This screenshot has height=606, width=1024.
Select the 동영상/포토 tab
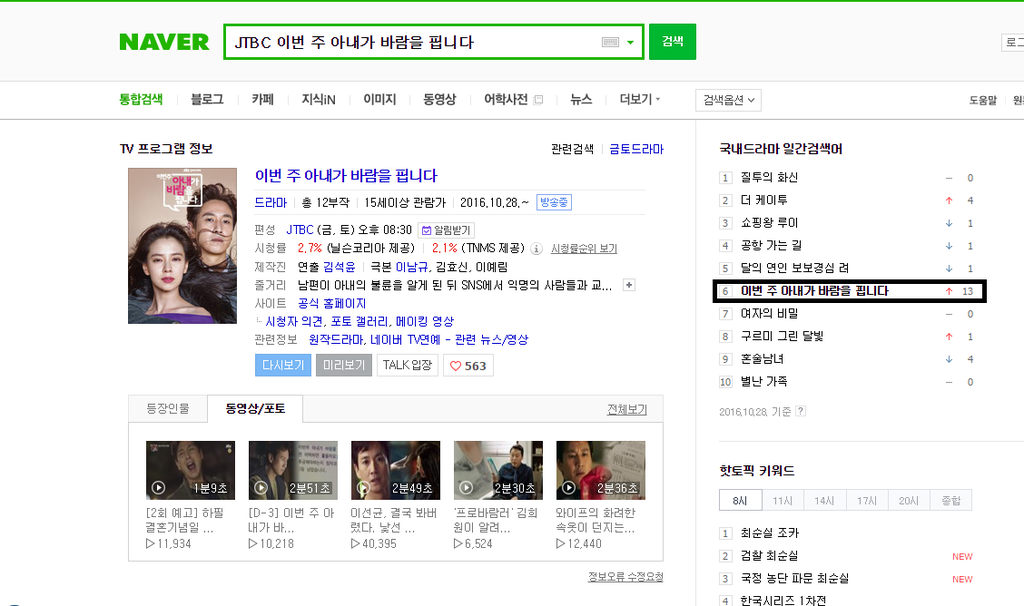click(255, 409)
